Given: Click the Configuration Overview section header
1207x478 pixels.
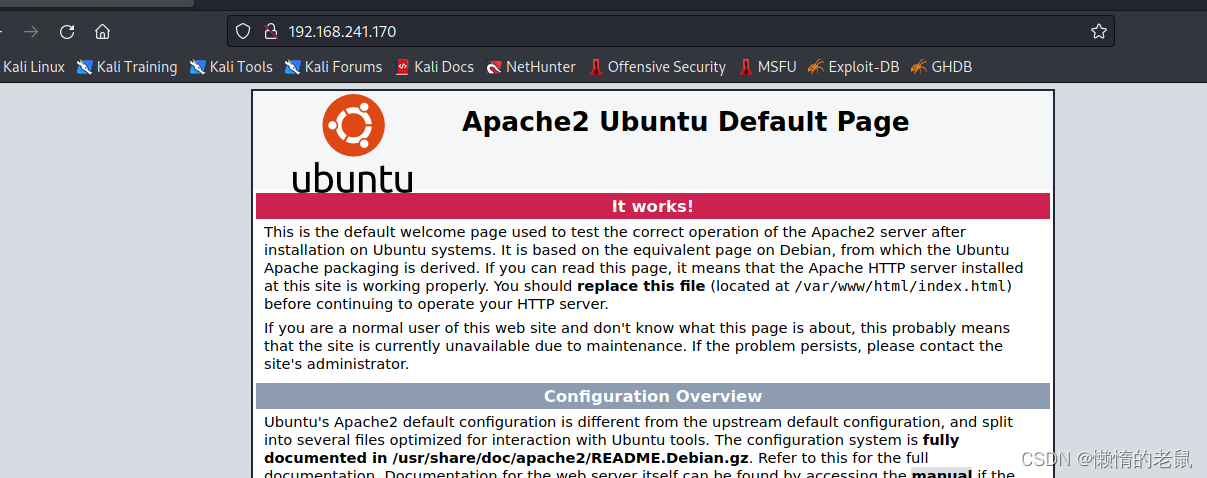Looking at the screenshot, I should pyautogui.click(x=653, y=396).
